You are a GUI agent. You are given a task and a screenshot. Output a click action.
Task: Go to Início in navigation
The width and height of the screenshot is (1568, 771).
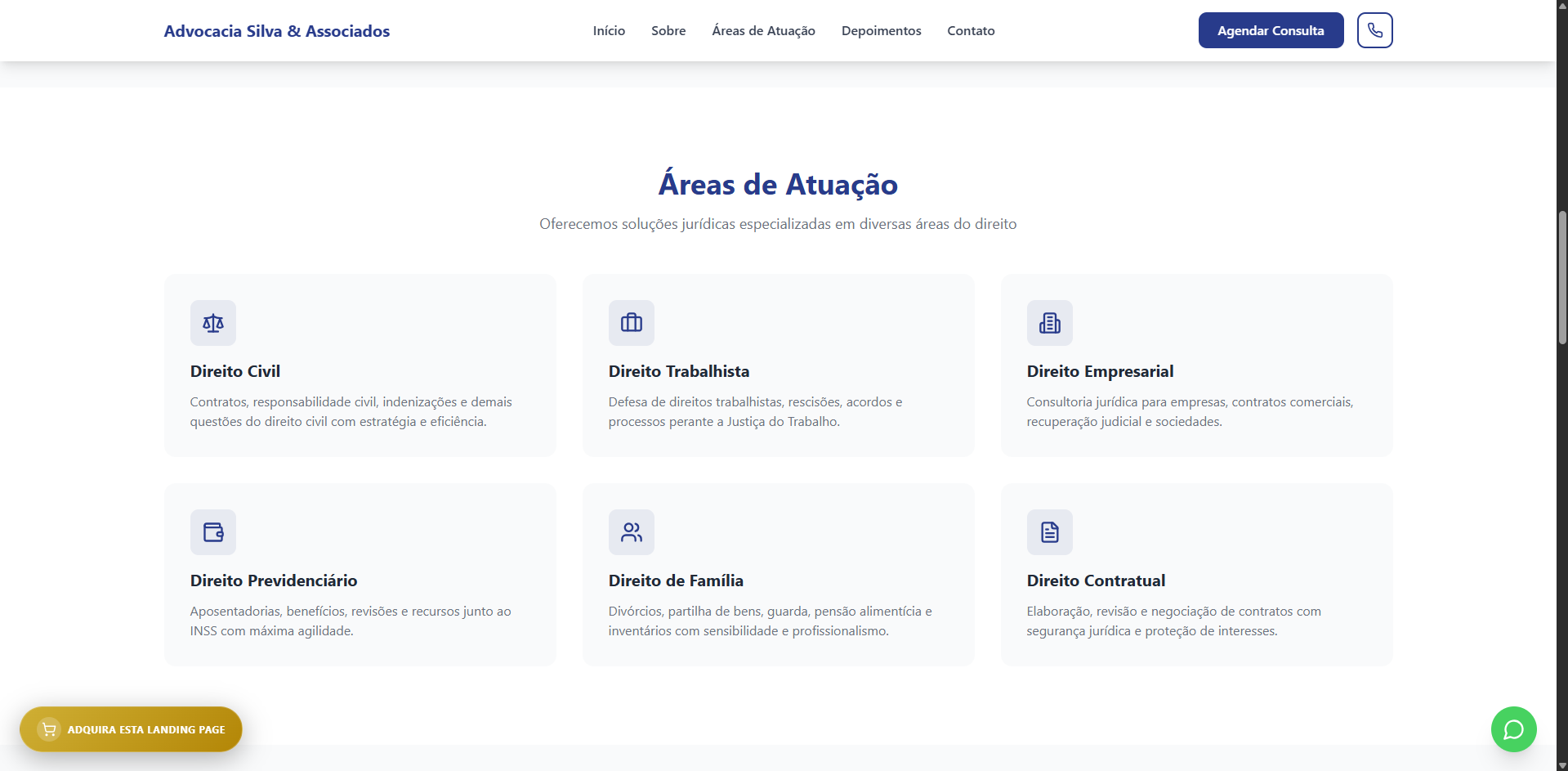coord(609,30)
